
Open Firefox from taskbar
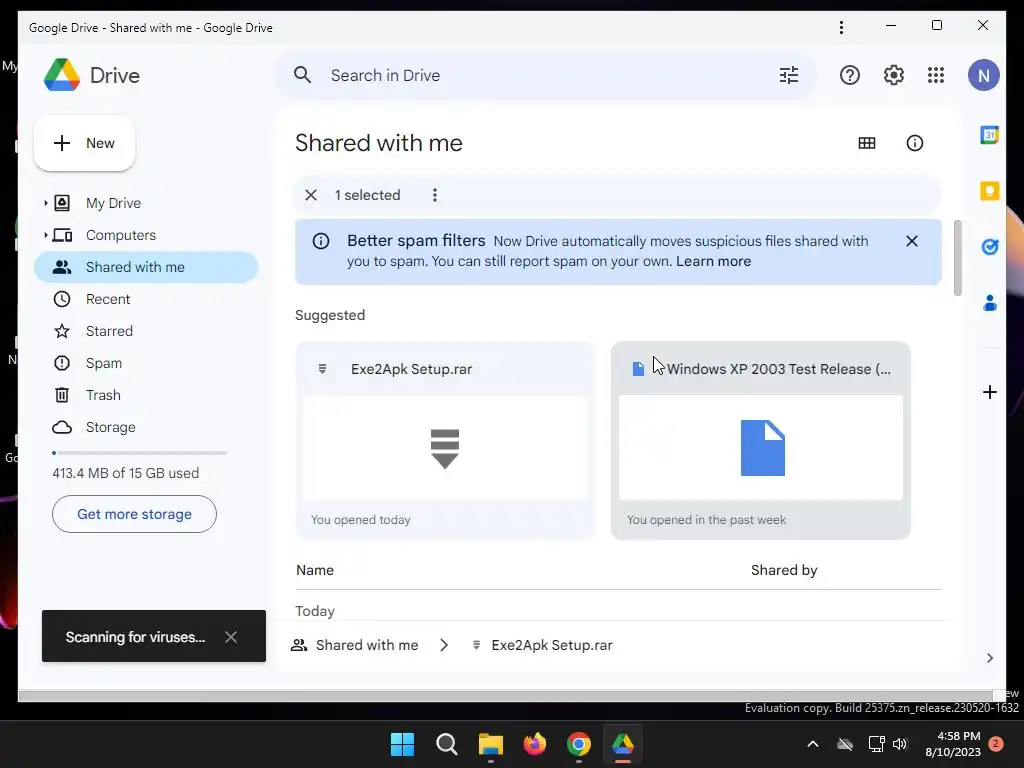click(535, 744)
